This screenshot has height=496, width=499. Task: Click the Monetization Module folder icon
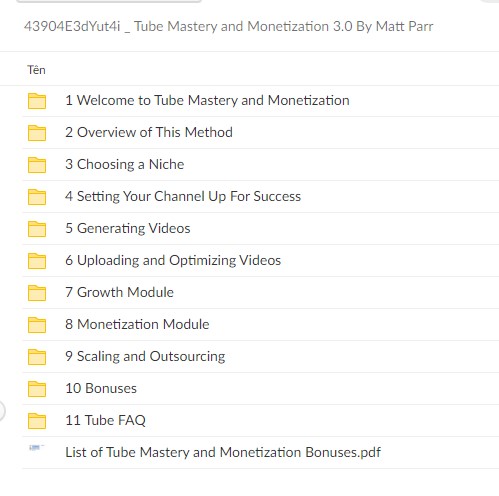[x=37, y=325]
